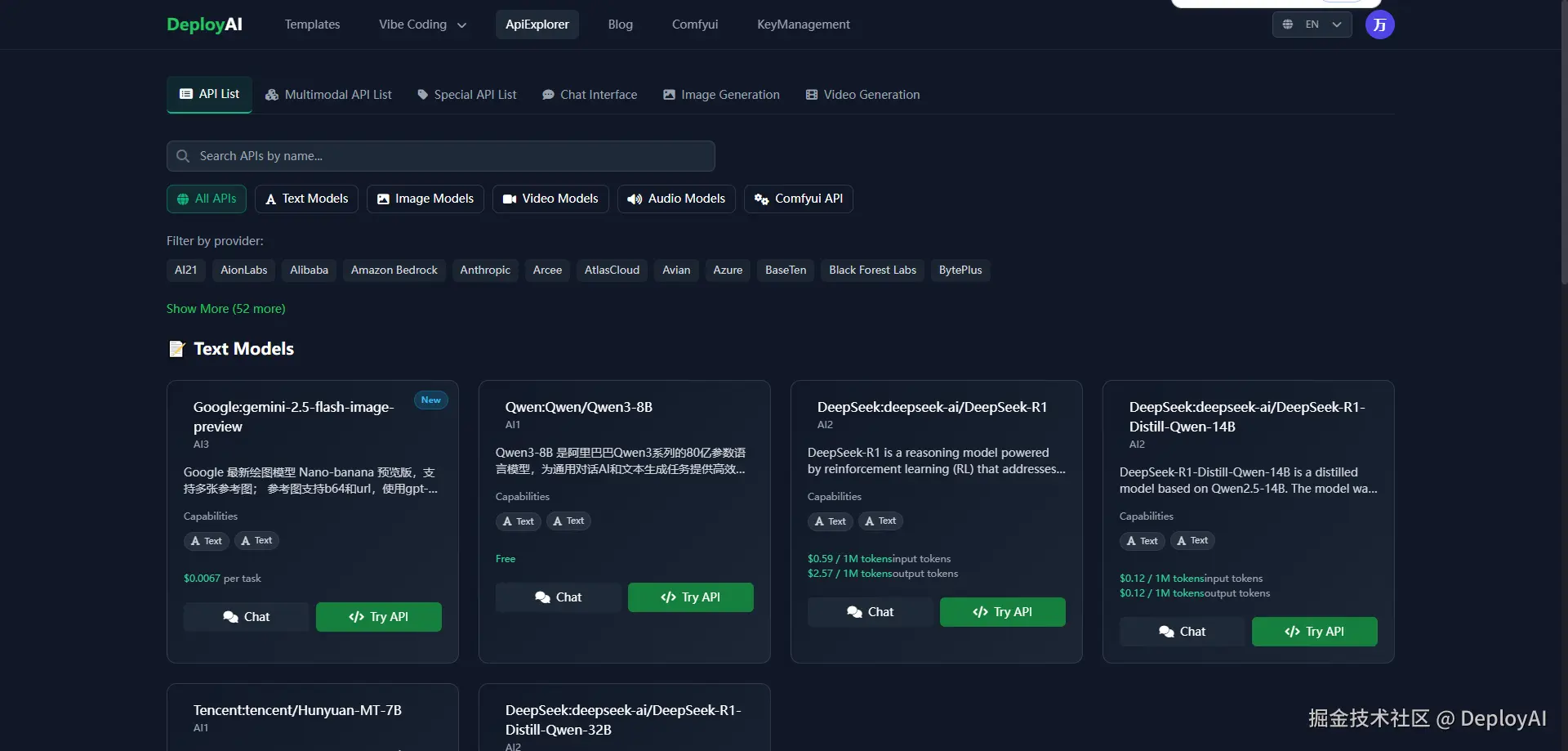Image resolution: width=1568 pixels, height=751 pixels.
Task: Select Black Forest Labs provider filter
Action: pyautogui.click(x=873, y=270)
